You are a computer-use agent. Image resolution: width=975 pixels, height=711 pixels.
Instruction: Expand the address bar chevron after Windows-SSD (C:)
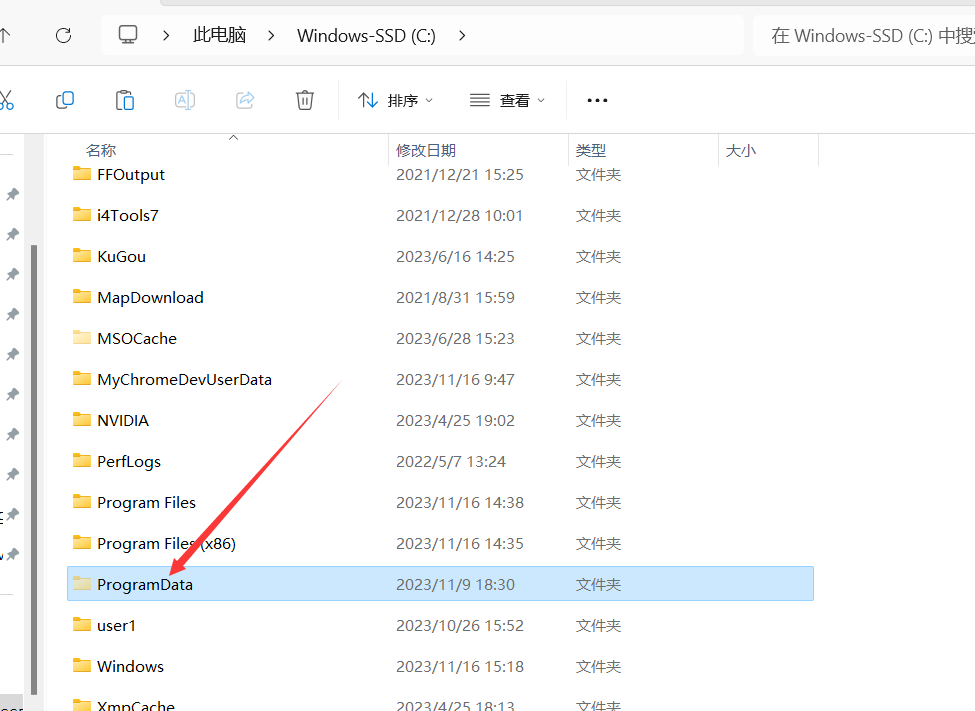pos(461,35)
